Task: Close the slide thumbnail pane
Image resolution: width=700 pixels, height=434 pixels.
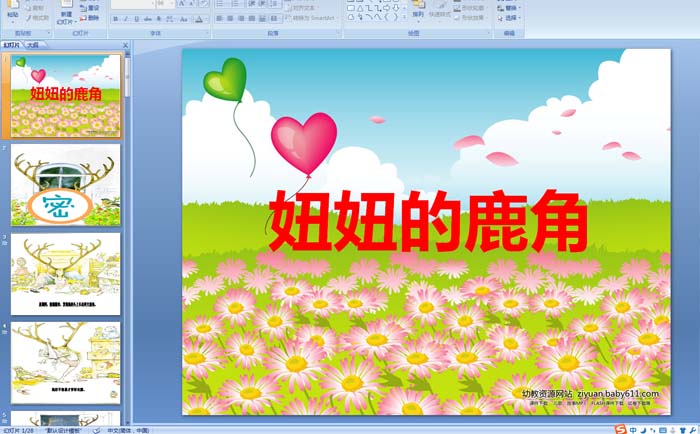Action: 125,45
